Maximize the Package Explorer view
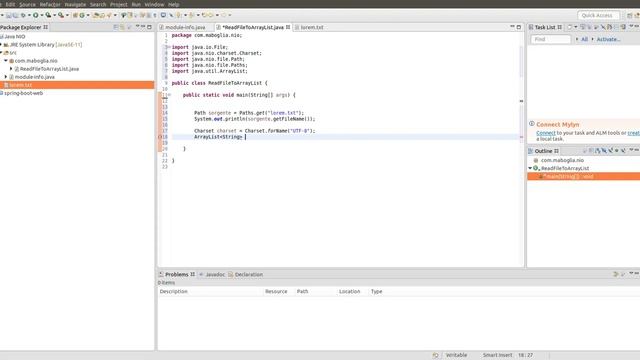 tap(149, 27)
